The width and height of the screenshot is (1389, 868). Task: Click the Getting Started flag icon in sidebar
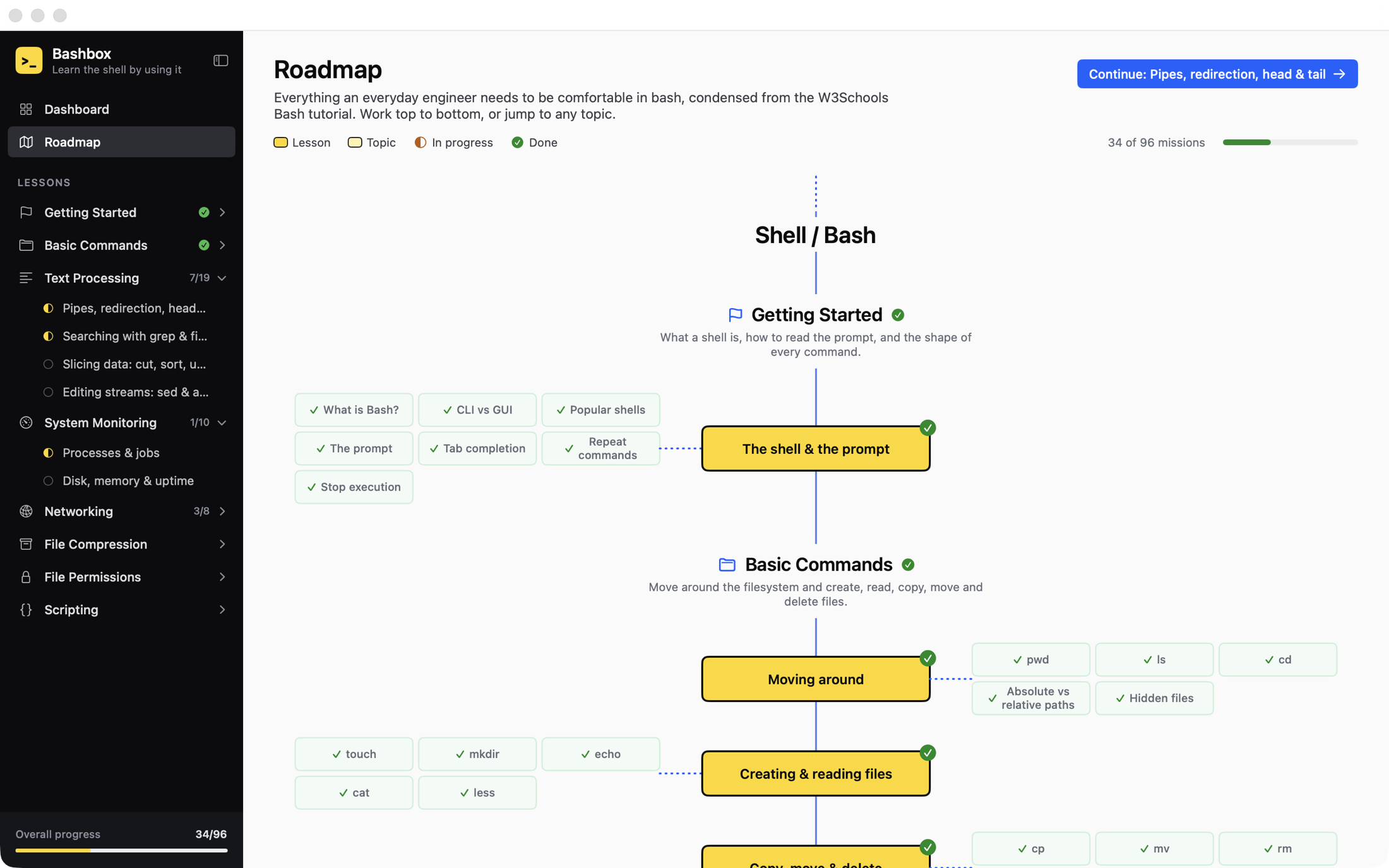pos(26,212)
